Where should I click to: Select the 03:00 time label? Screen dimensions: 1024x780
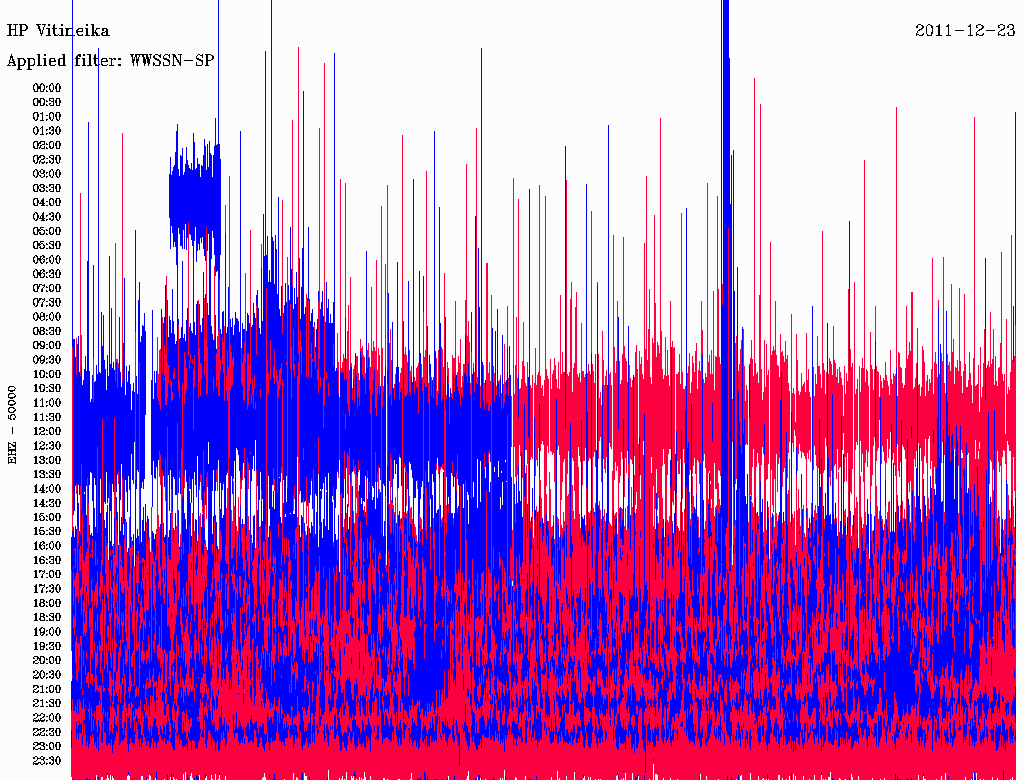click(47, 174)
